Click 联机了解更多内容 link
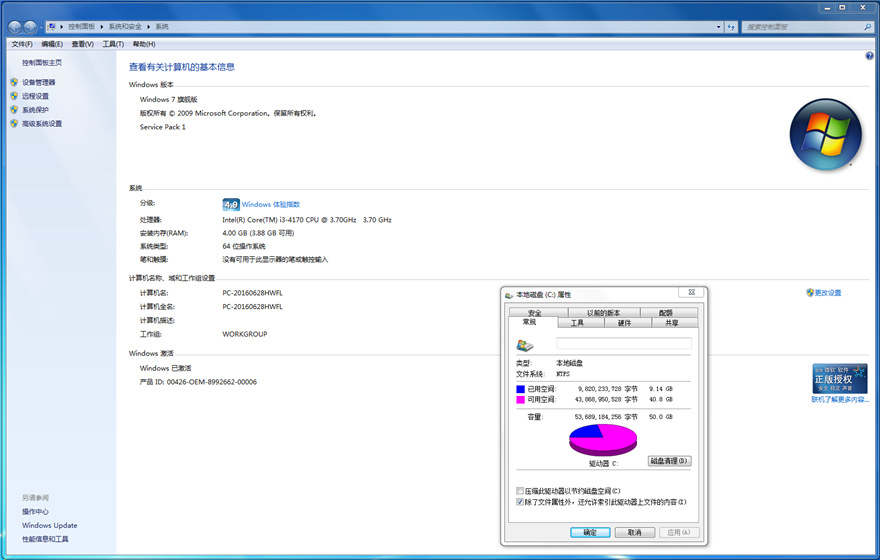The height and width of the screenshot is (560, 880). (x=840, y=400)
